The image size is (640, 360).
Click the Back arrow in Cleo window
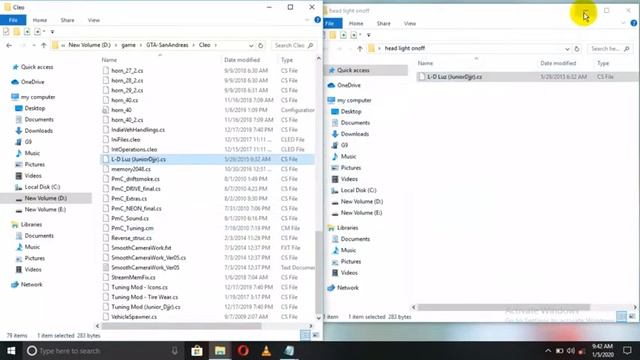click(x=9, y=45)
